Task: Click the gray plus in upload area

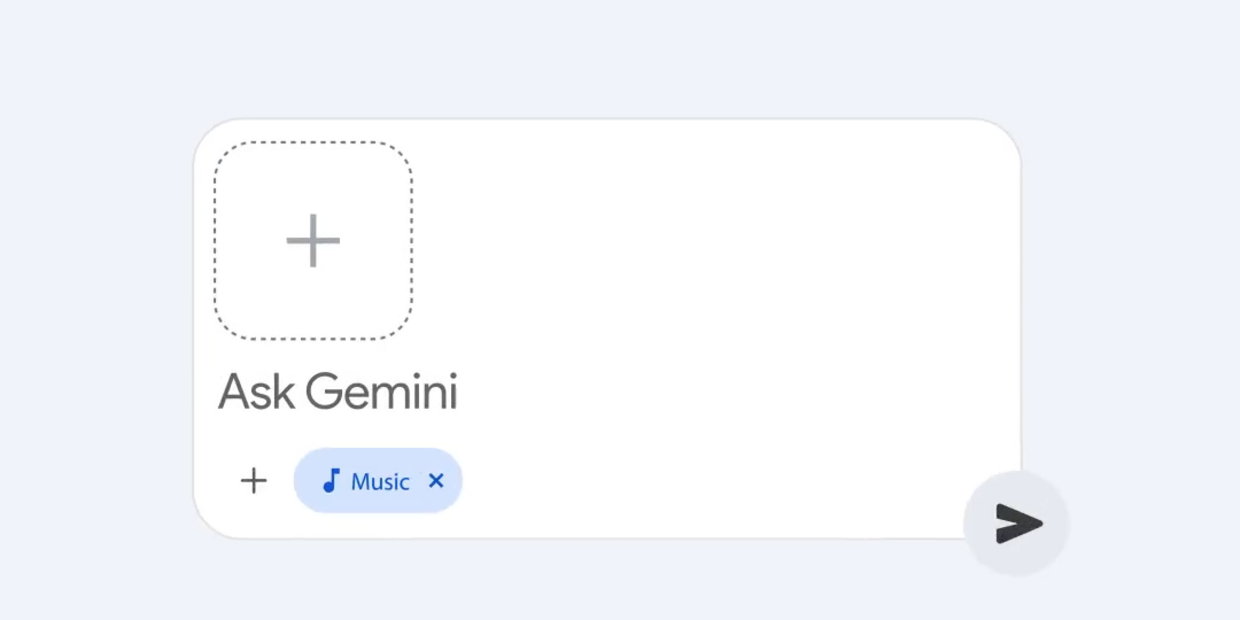Action: 313,241
